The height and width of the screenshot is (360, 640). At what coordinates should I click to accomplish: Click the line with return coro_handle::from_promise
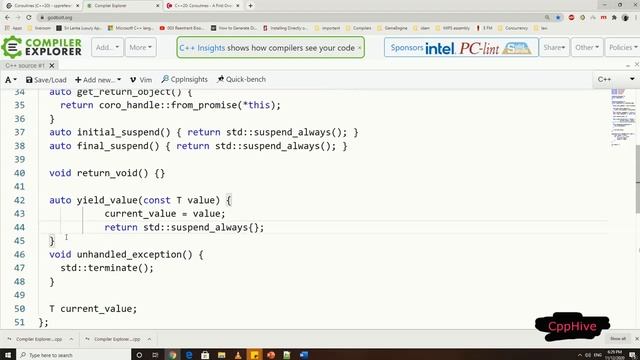pos(170,105)
